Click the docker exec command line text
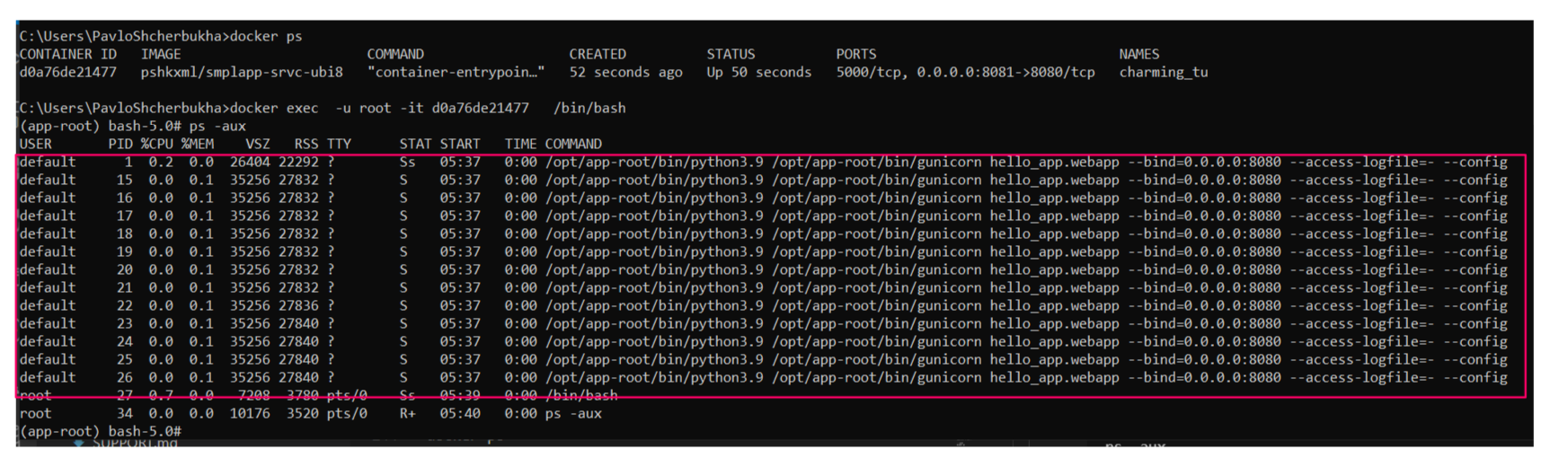1568x458 pixels. pos(427,108)
